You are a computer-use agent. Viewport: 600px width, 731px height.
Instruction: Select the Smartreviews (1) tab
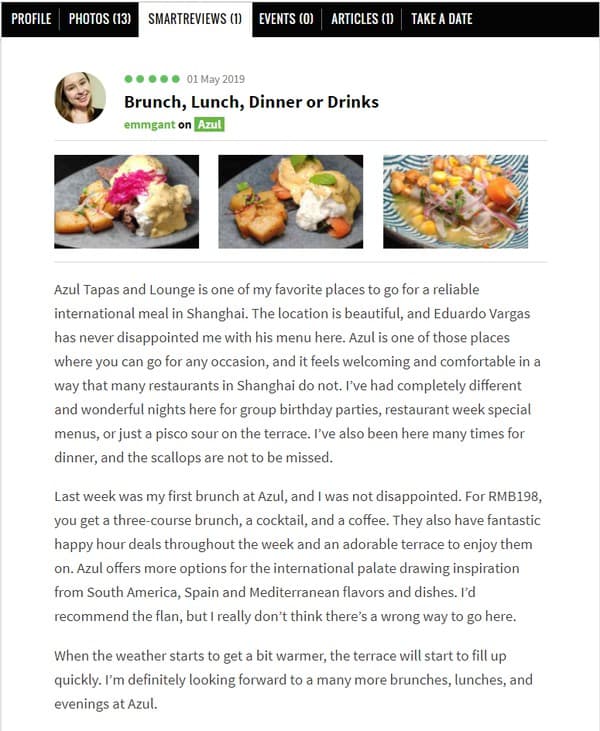[x=195, y=19]
